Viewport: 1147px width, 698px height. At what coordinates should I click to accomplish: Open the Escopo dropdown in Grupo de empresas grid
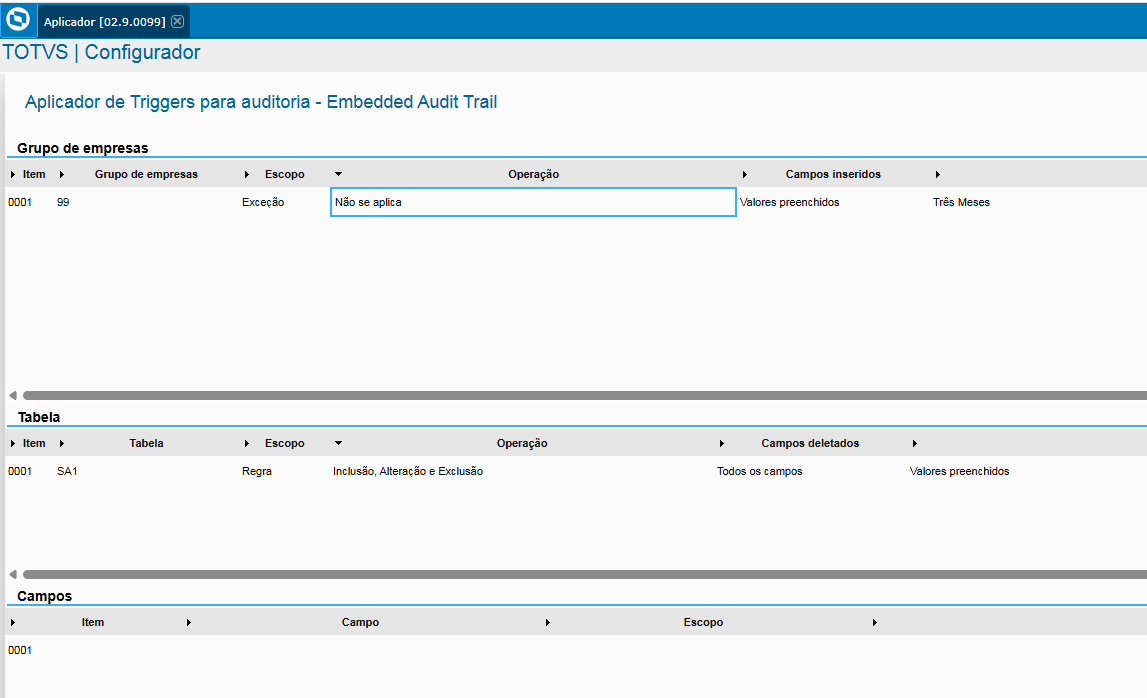(337, 173)
